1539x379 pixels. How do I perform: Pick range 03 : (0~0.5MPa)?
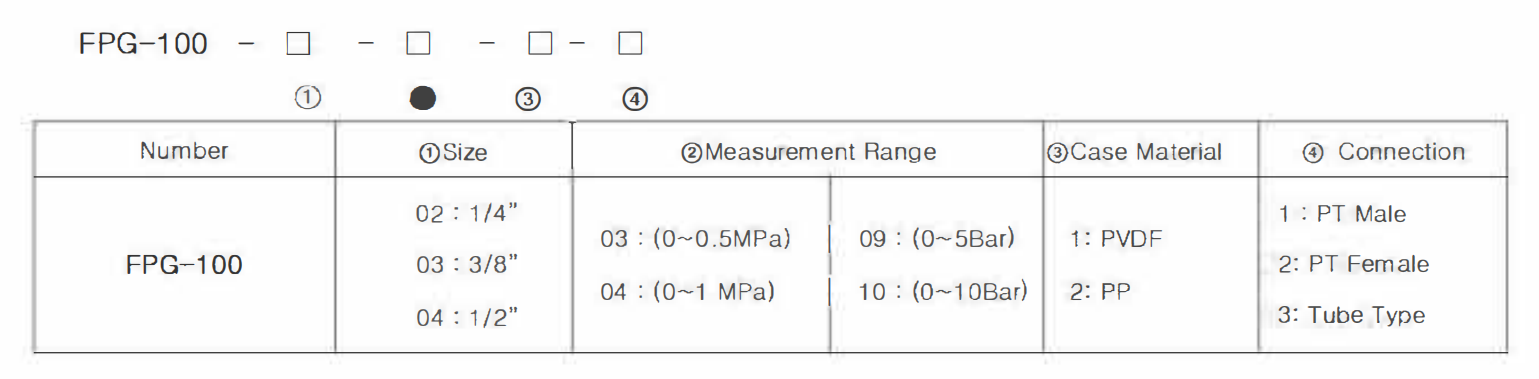coord(695,240)
